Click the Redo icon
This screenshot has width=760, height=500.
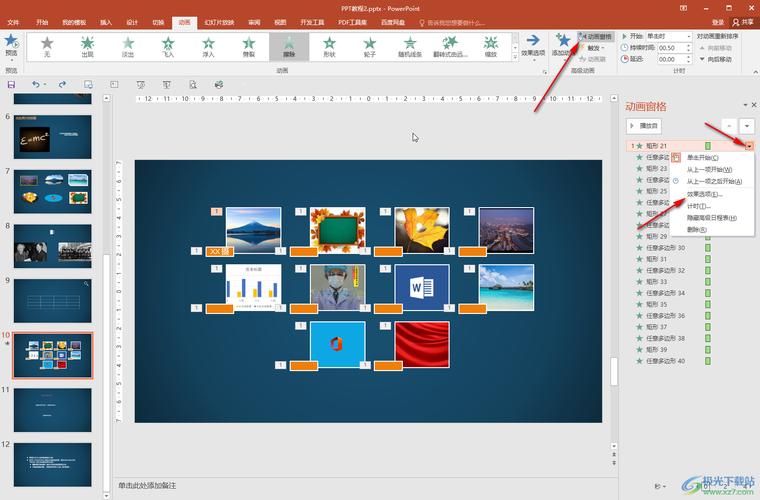pyautogui.click(x=62, y=84)
